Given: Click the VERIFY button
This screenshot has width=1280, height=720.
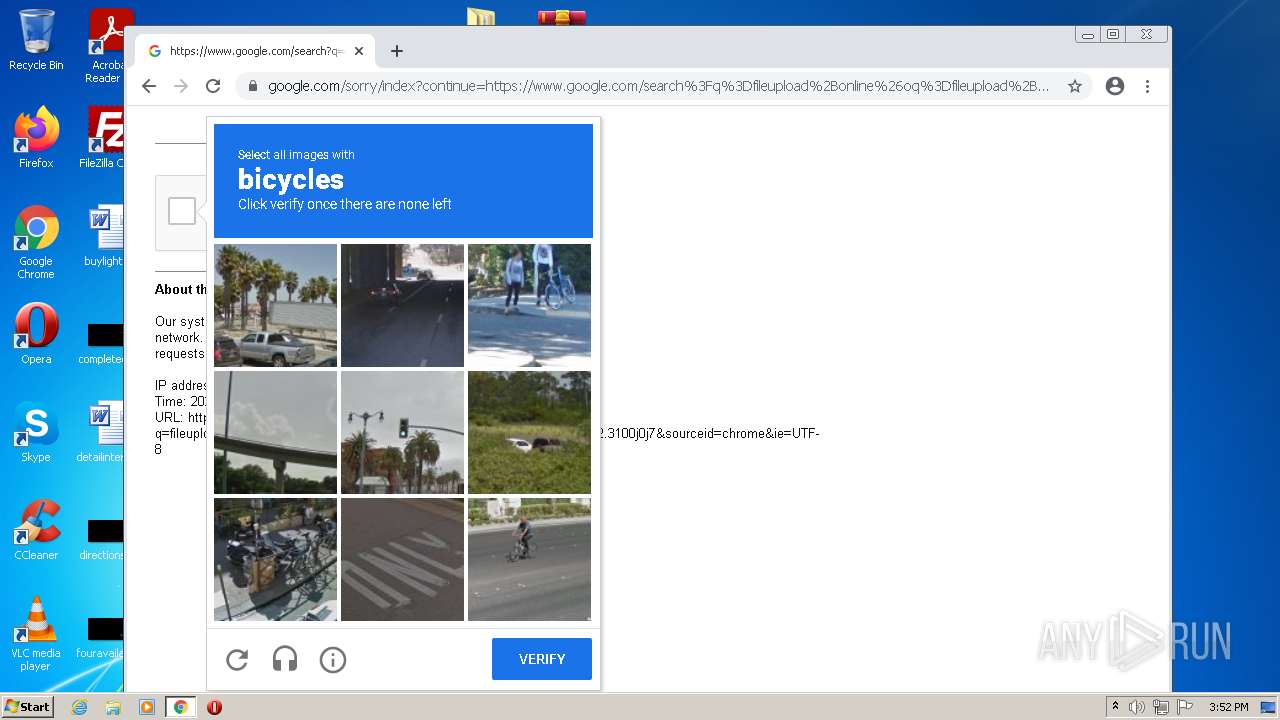Looking at the screenshot, I should coord(542,659).
